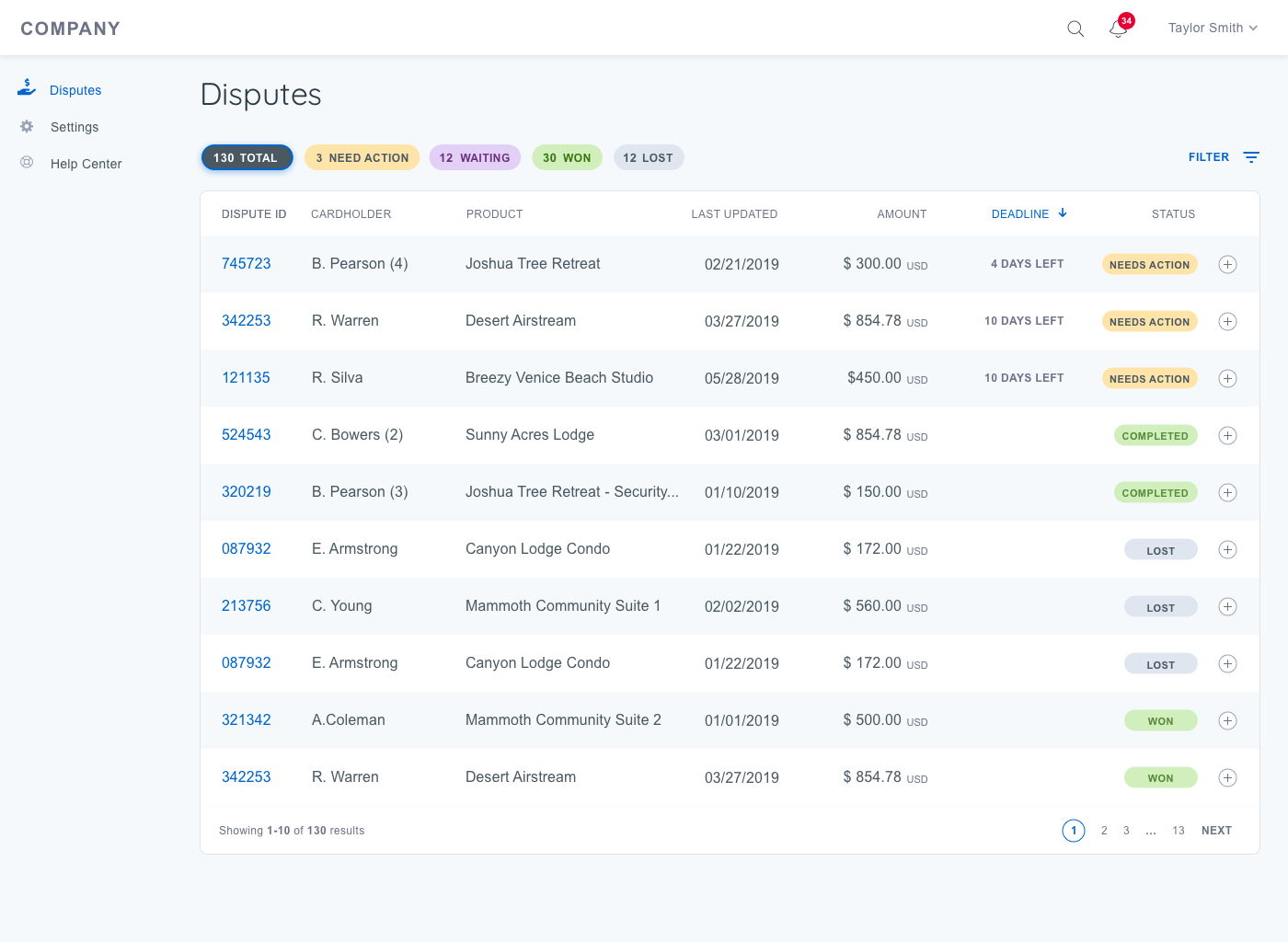Viewport: 1288px width, 942px height.
Task: Jump to page 13 in pagination
Action: click(1179, 831)
